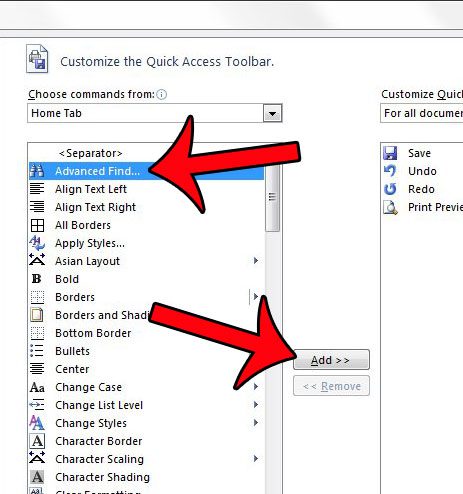Select Print Preview in the toolbar list
Screen dimensions: 463x494
pyautogui.click(x=435, y=207)
